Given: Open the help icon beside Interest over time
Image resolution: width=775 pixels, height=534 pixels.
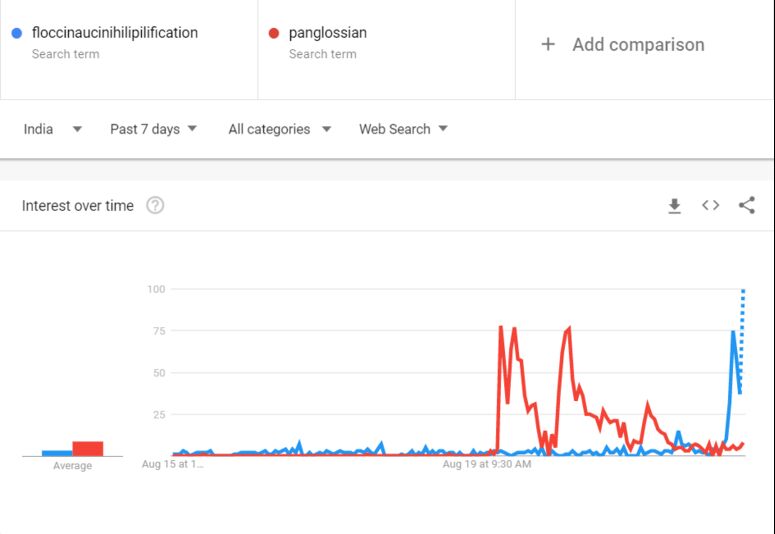Looking at the screenshot, I should (x=155, y=205).
